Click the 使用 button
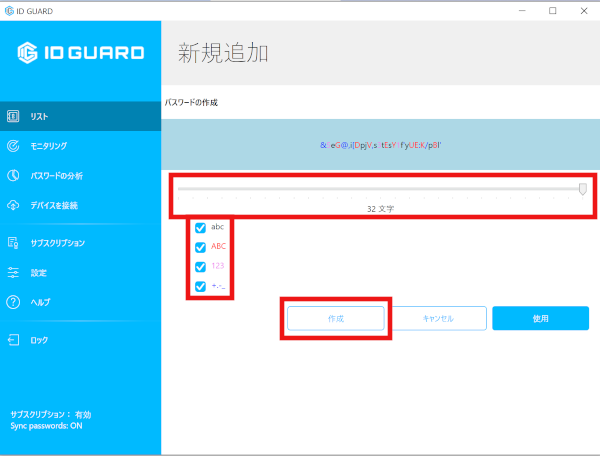This screenshot has width=600, height=456. pos(540,318)
